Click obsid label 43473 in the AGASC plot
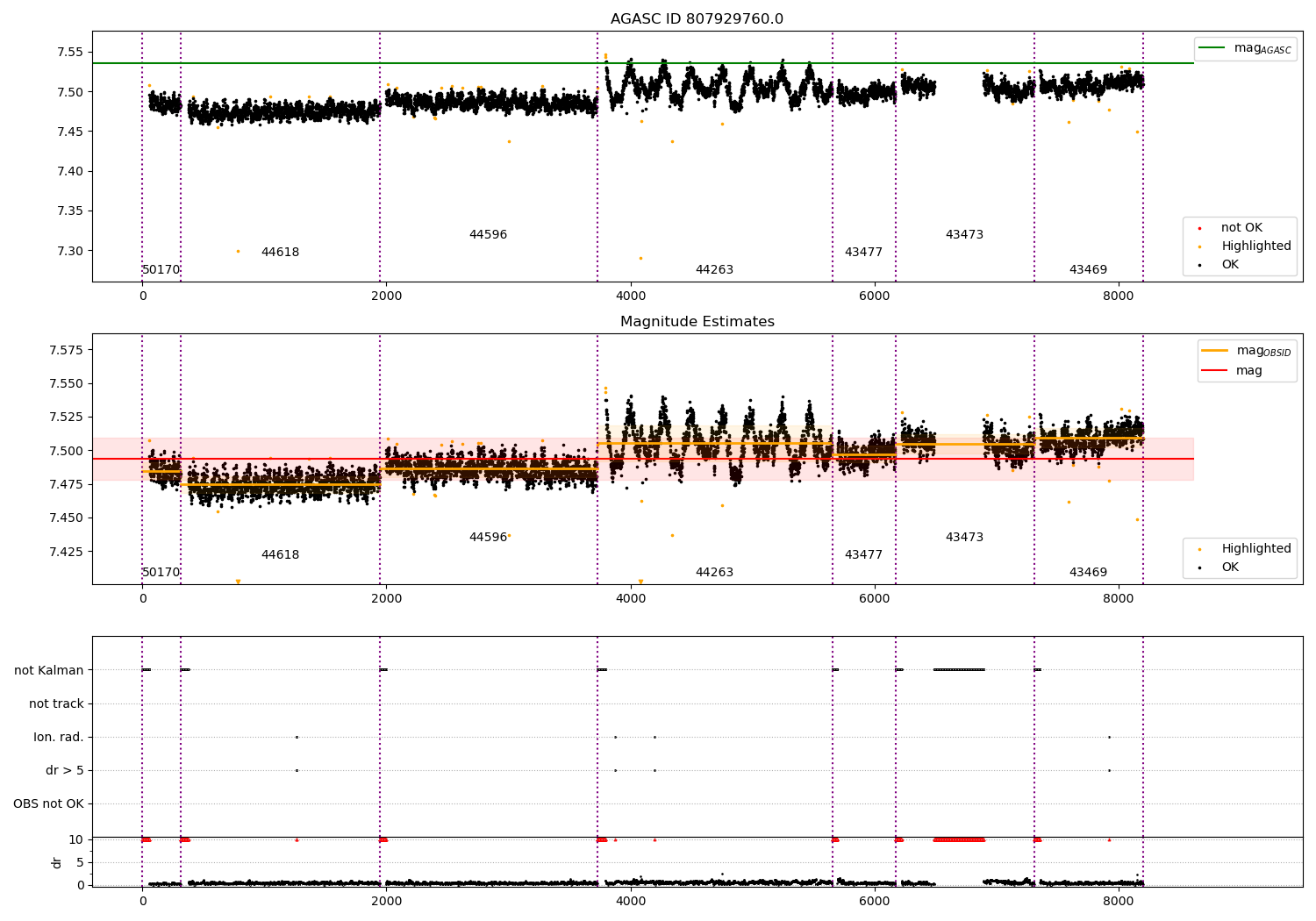Viewport: 1316px width, 921px height. 964,235
